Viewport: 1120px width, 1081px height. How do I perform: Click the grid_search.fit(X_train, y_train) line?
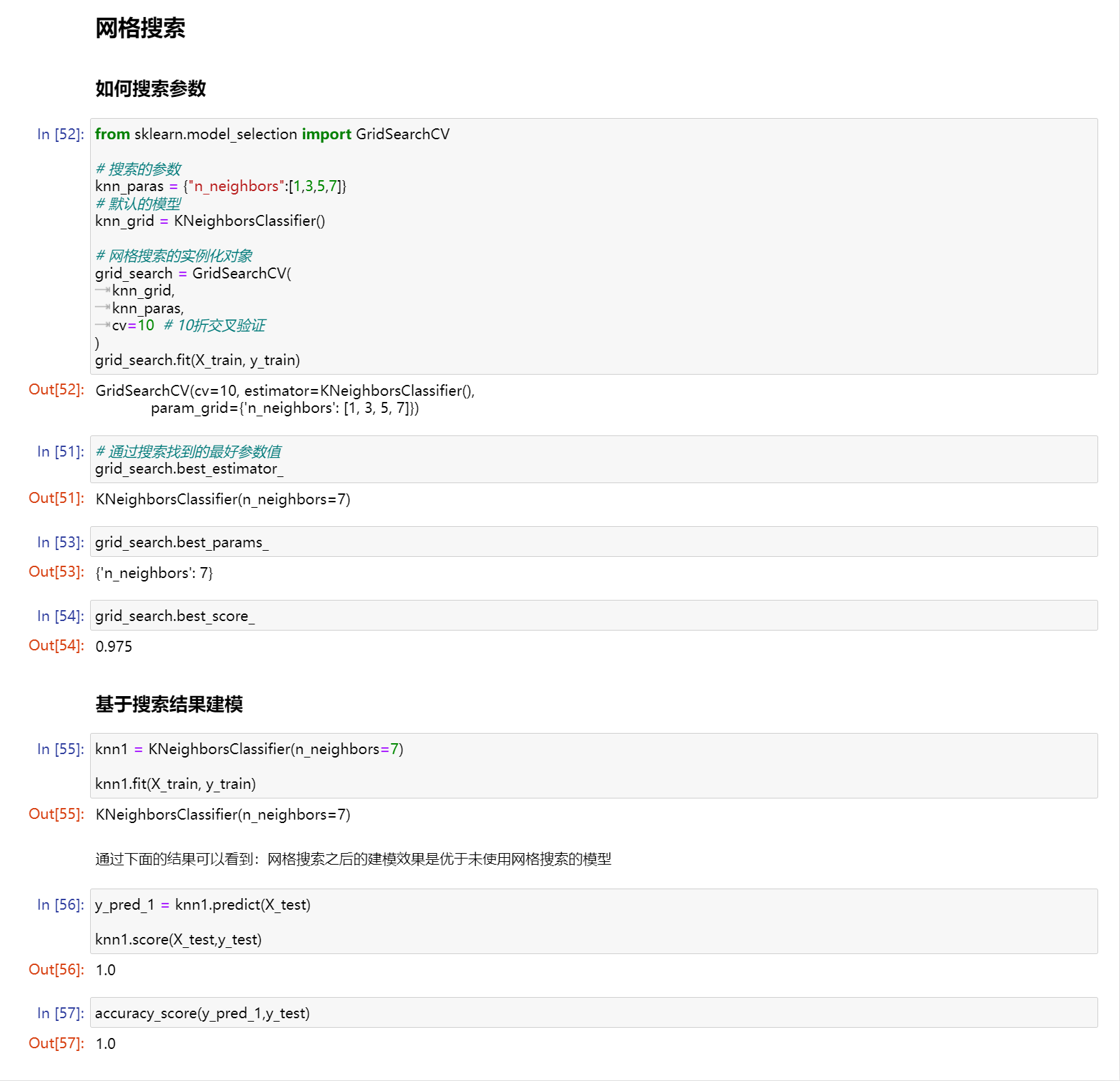[198, 360]
